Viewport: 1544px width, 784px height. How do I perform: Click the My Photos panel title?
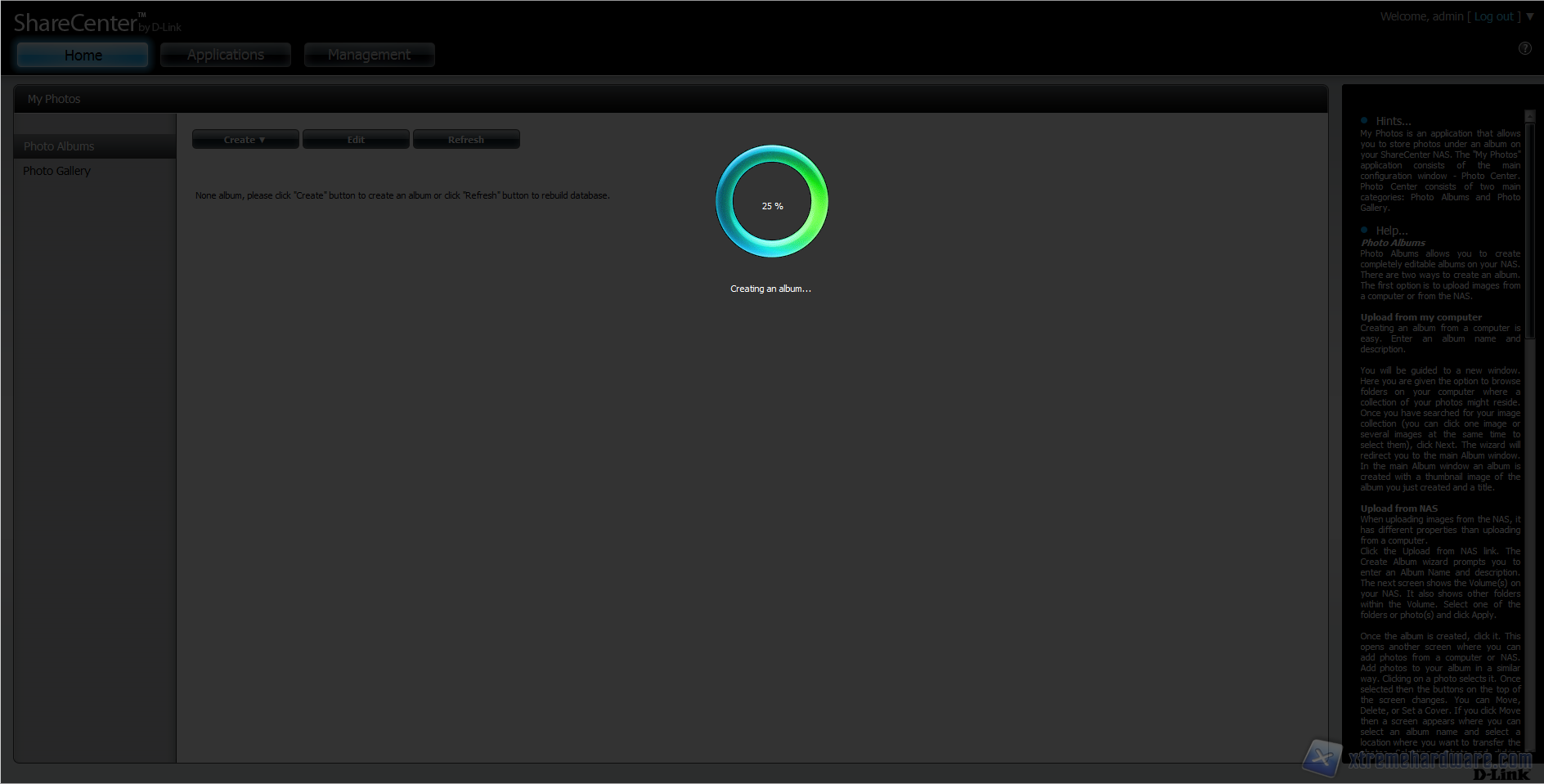[54, 99]
